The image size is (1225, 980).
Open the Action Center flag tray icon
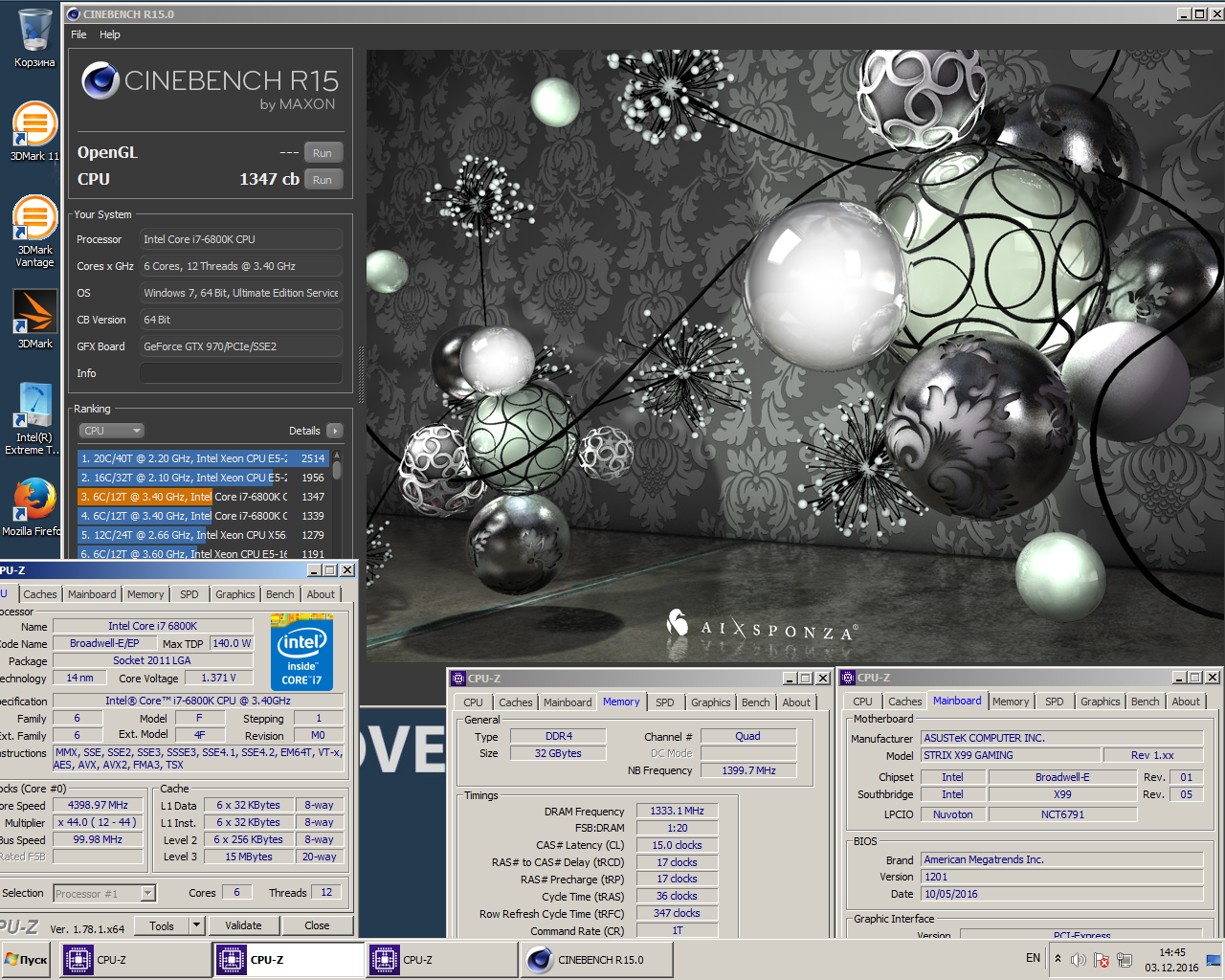(1102, 960)
